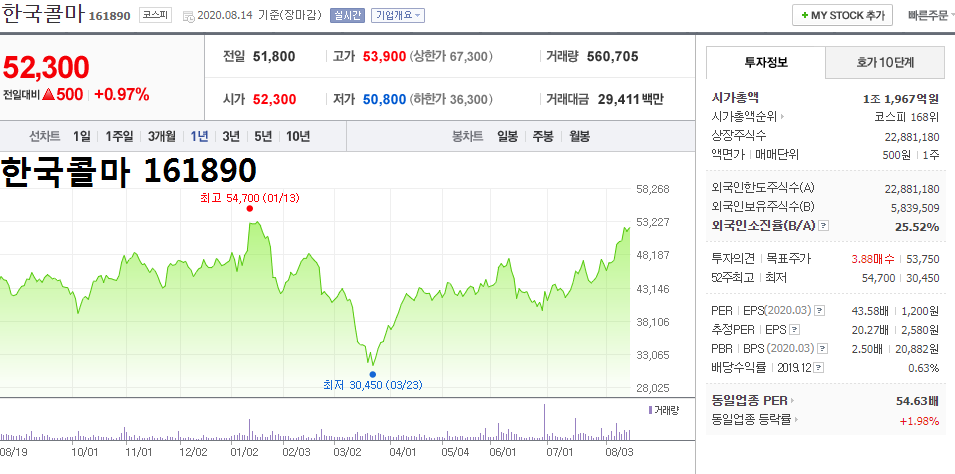Screen dimensions: 955x474
Task: Click the red 최고 54,700 peak dot on chart
Action: coord(249,208)
